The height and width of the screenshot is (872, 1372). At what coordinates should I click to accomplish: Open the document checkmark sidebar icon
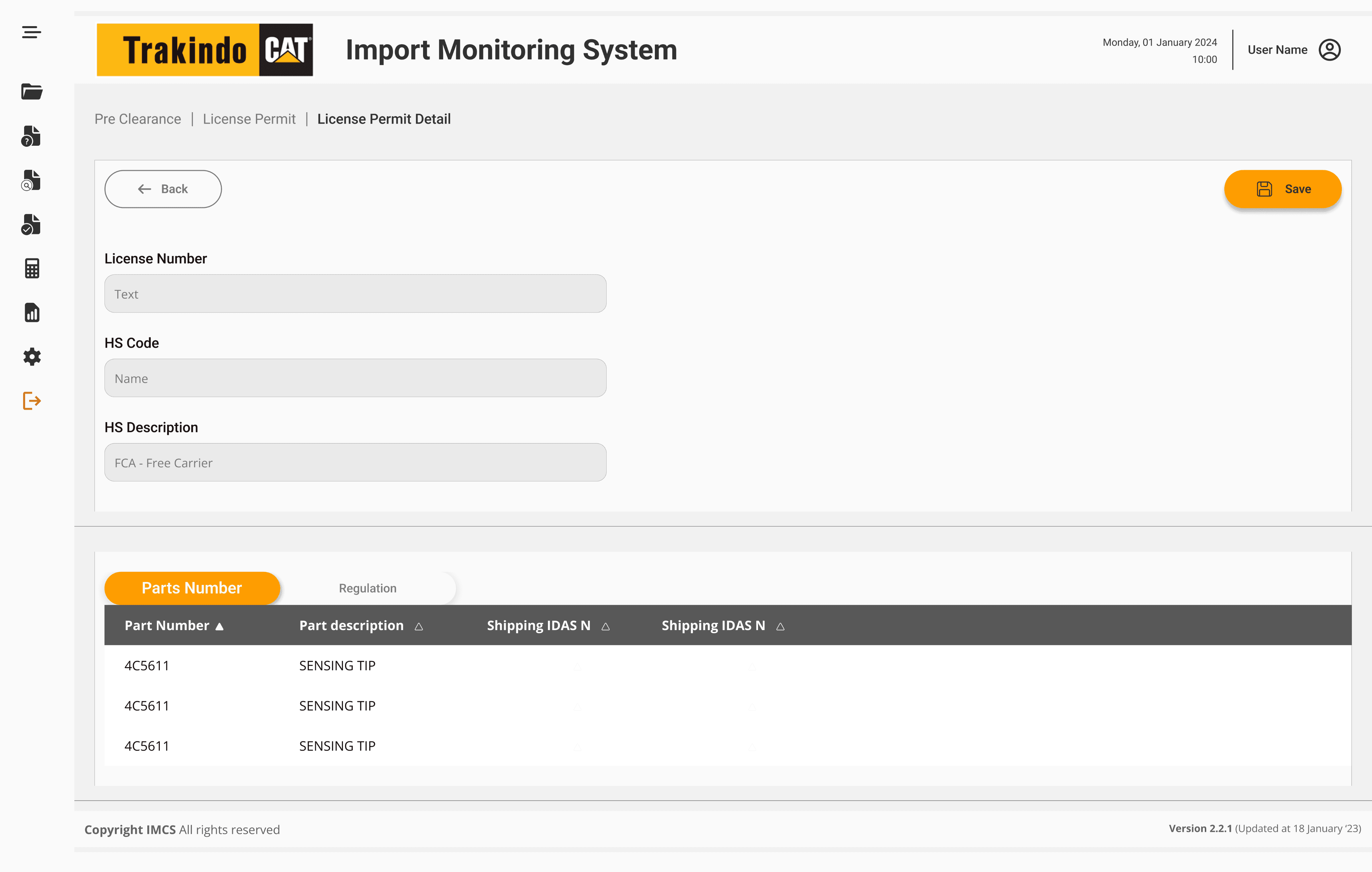click(31, 224)
